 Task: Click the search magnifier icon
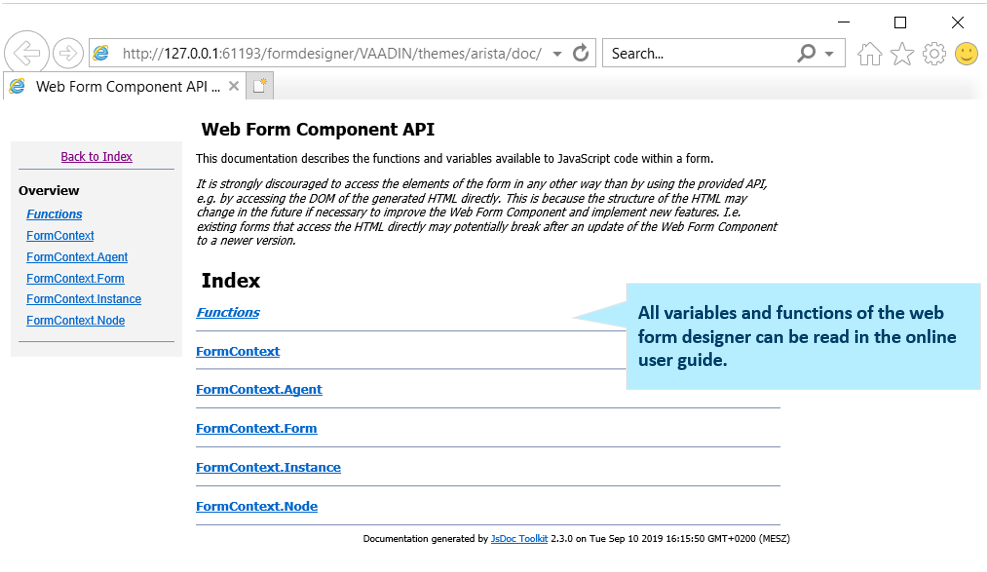point(806,53)
